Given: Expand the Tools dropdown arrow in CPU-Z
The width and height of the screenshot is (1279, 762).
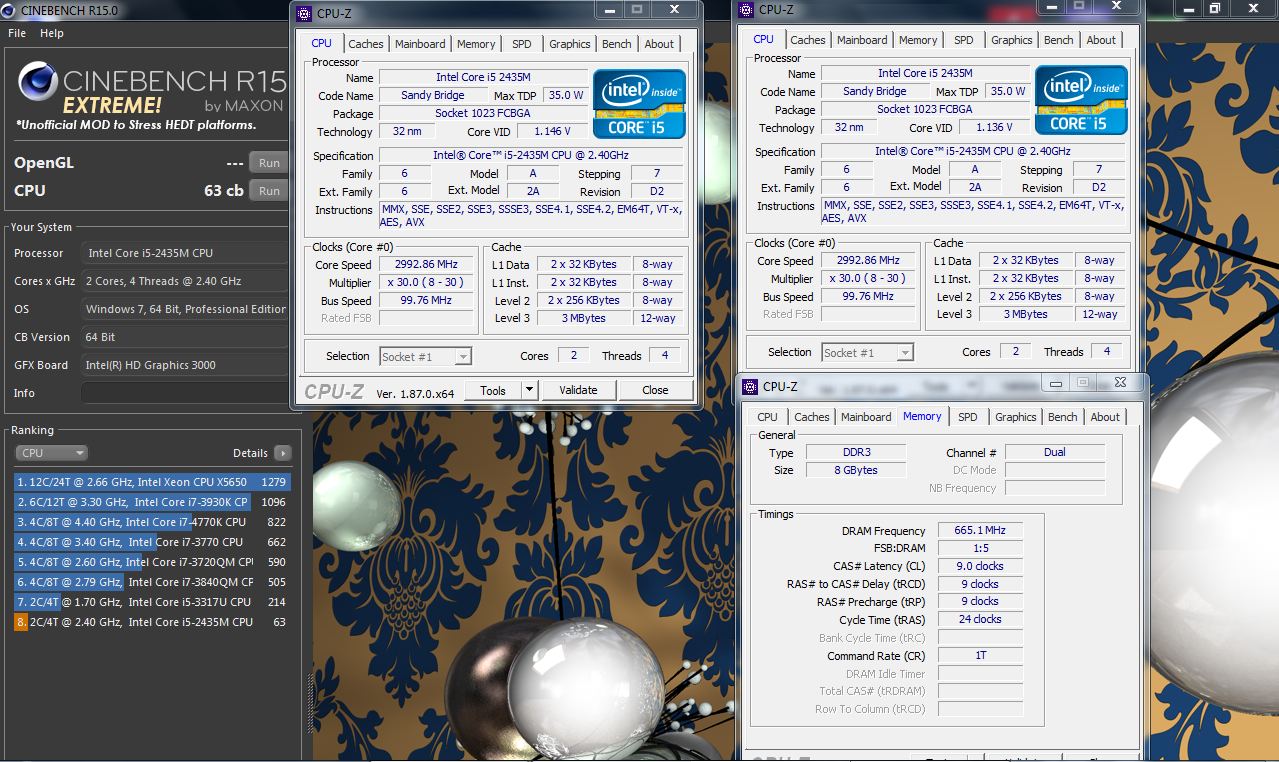Looking at the screenshot, I should [x=530, y=390].
